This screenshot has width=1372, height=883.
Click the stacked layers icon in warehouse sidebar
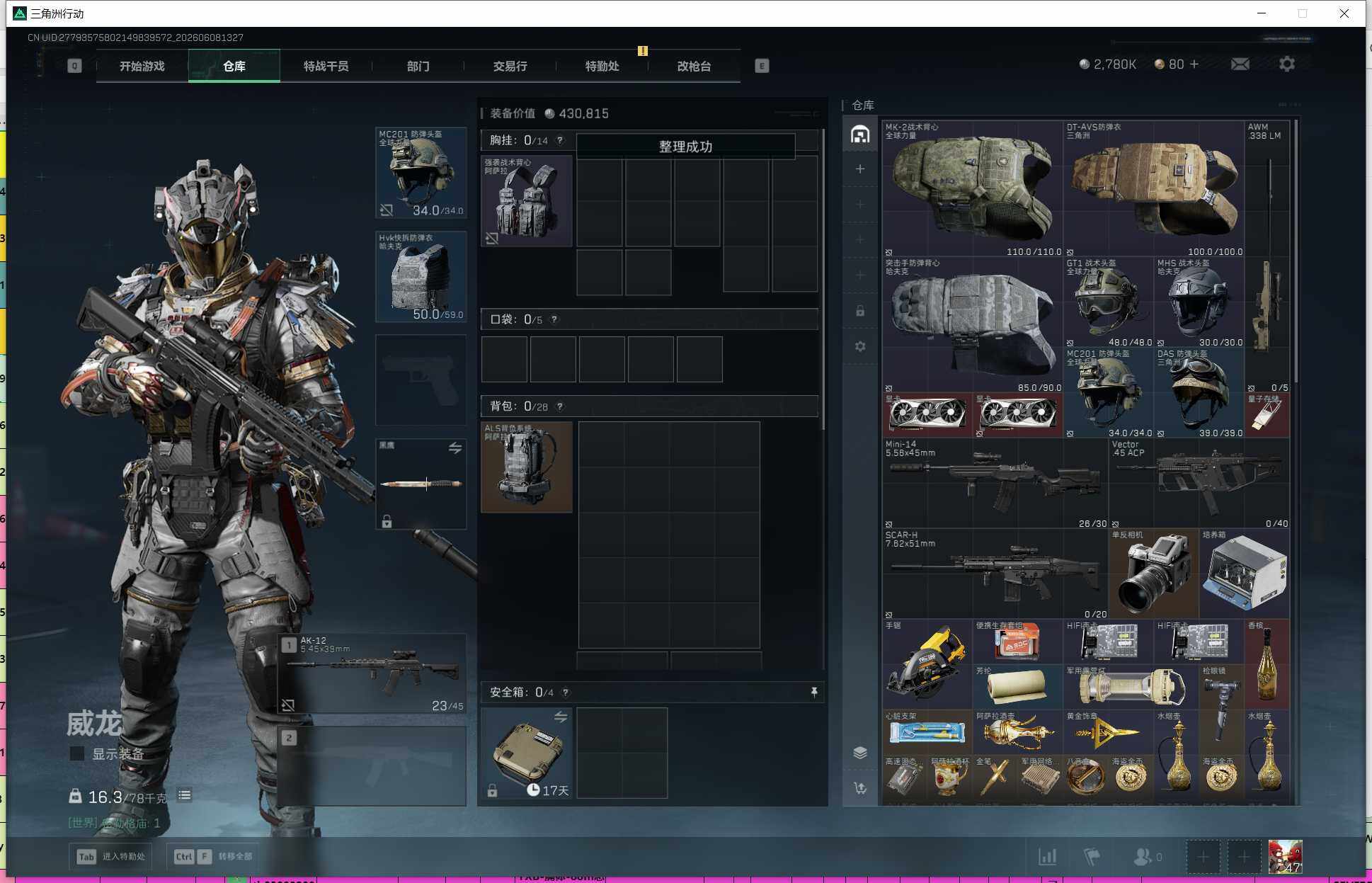pos(860,753)
